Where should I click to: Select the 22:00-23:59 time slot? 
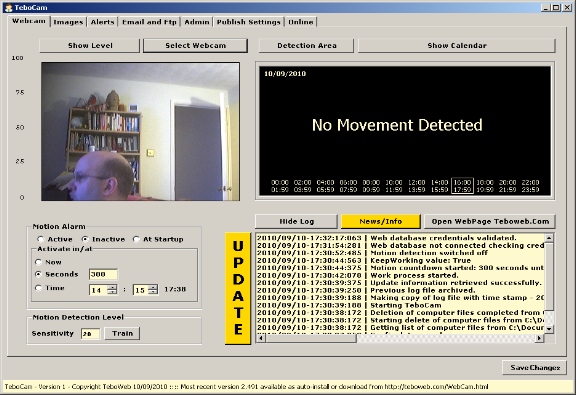point(530,186)
